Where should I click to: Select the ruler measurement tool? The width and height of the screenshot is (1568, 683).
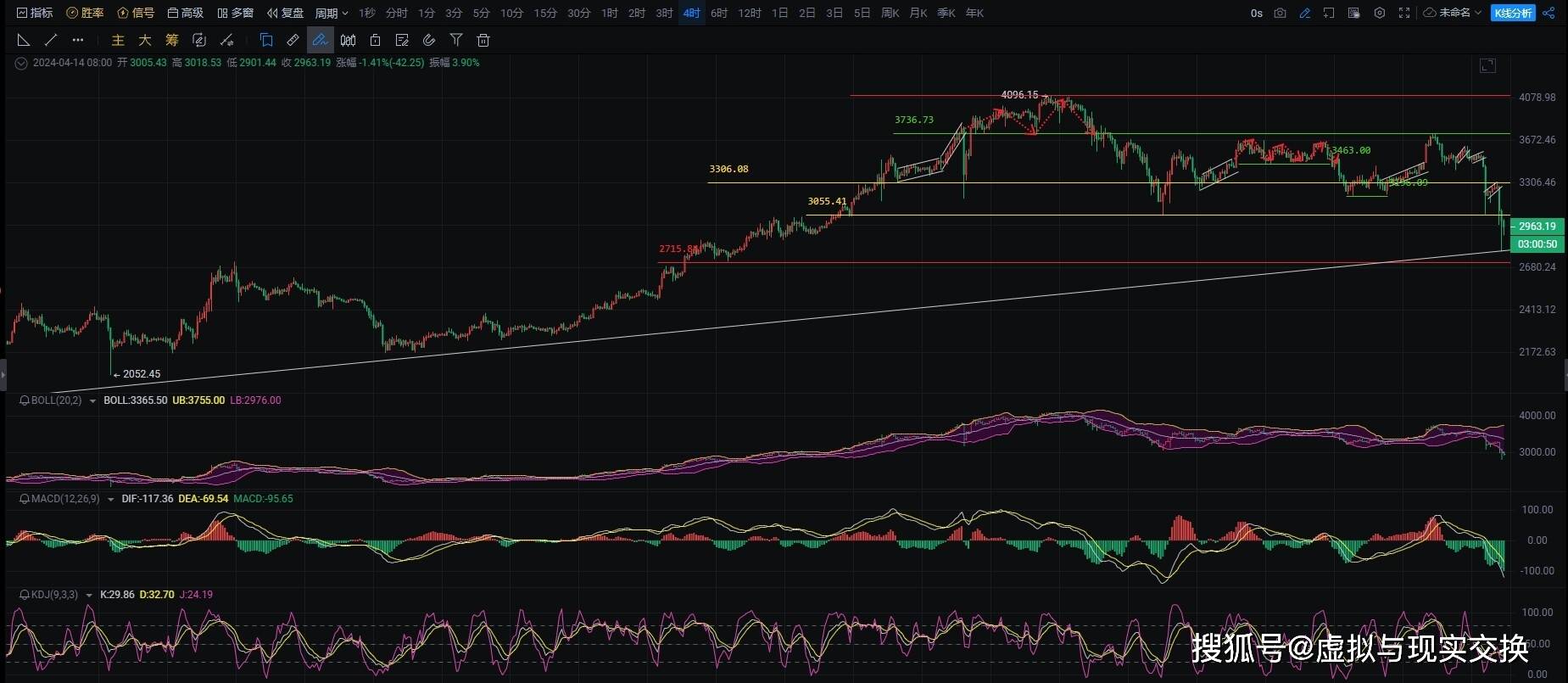[x=293, y=40]
